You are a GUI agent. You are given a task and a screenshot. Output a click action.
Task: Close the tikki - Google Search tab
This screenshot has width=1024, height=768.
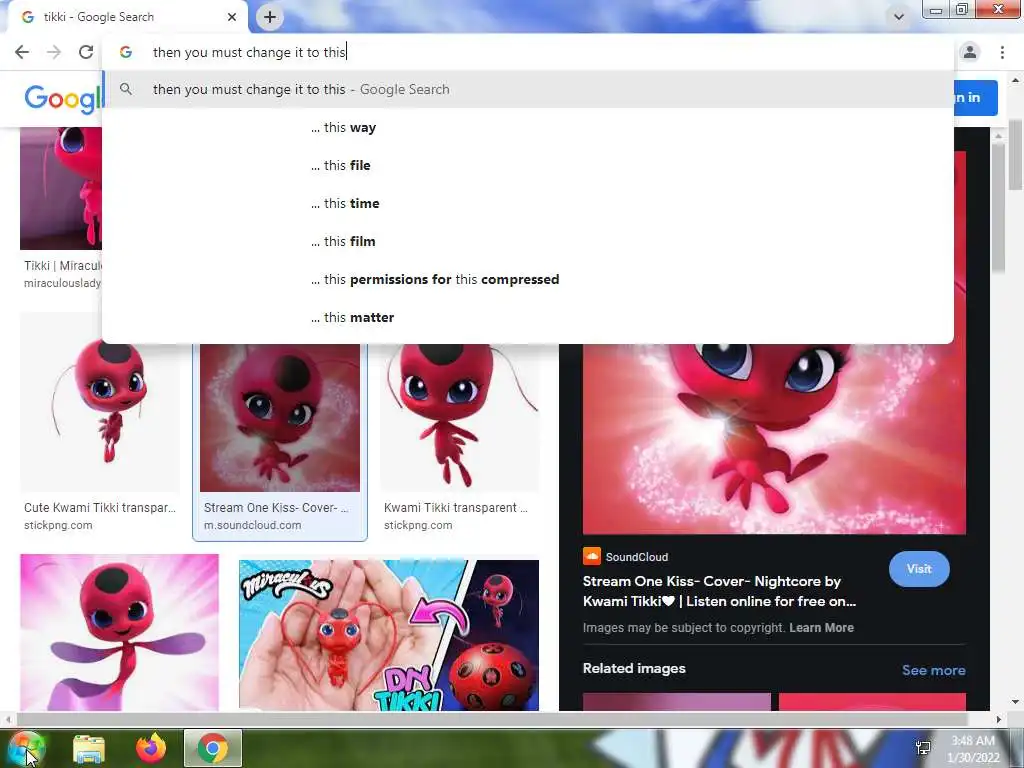(x=232, y=17)
